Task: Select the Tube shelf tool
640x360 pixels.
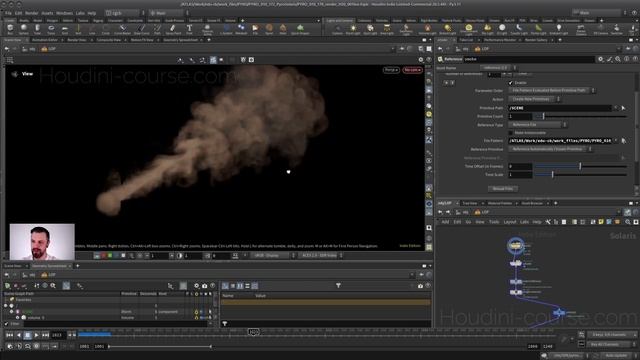Action: click(x=37, y=29)
